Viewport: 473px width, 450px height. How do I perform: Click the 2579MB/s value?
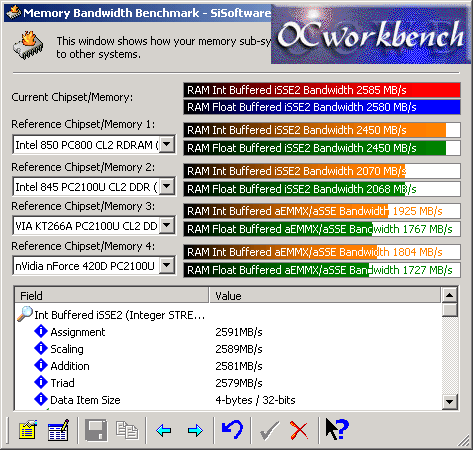(239, 383)
